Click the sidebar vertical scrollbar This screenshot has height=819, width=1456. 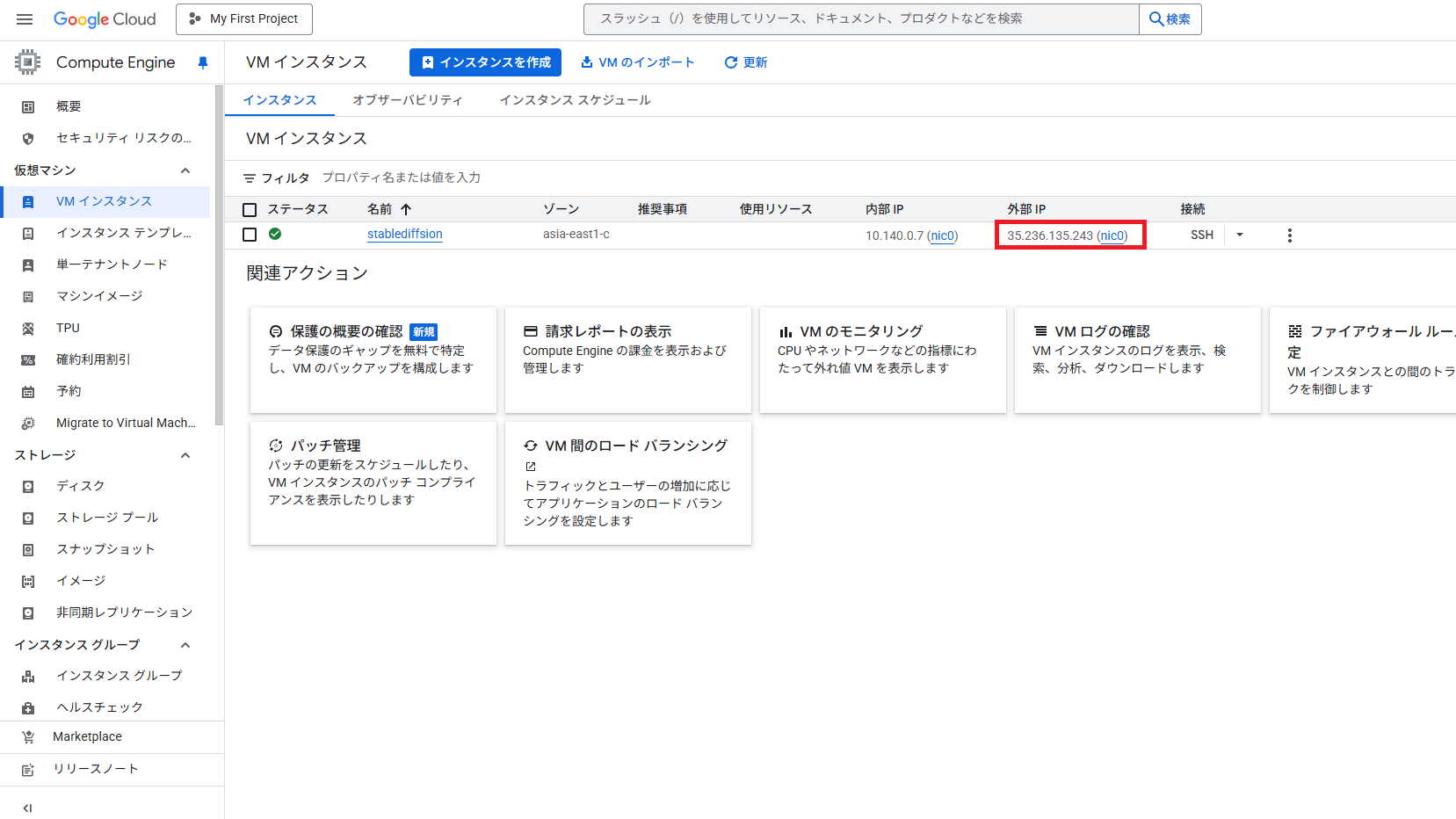219,255
